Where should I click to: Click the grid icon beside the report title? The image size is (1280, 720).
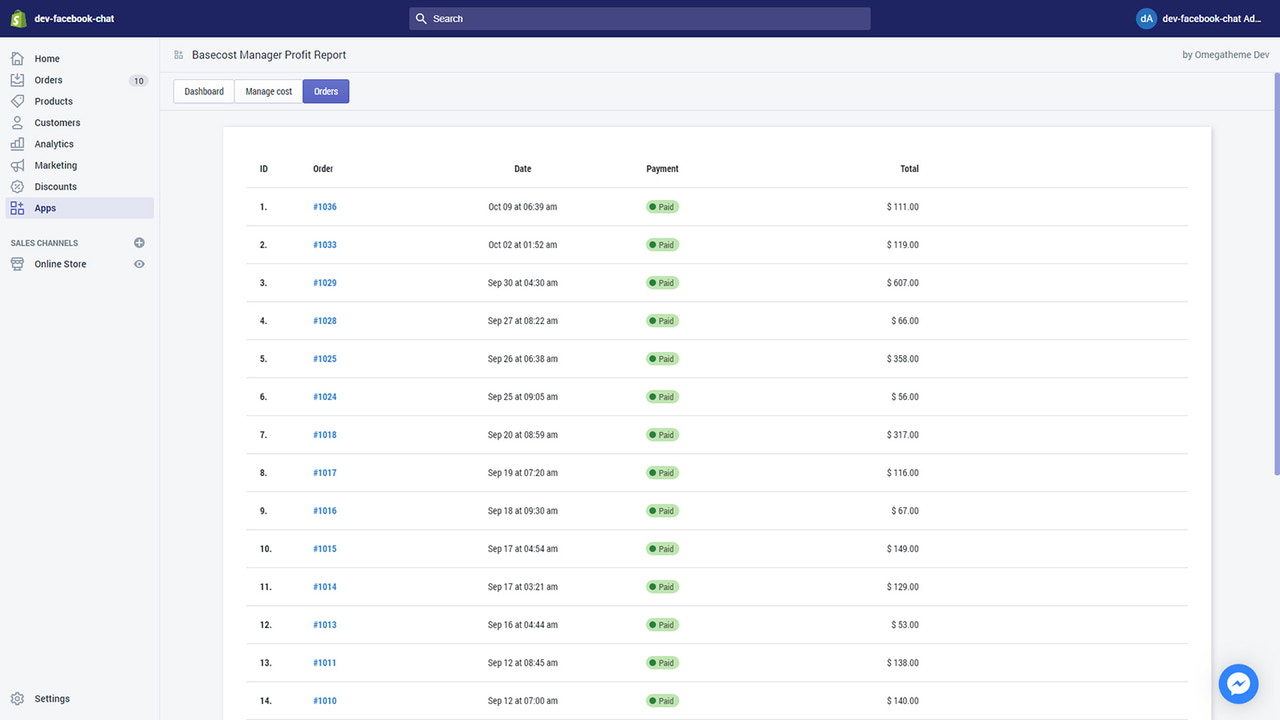tap(178, 55)
